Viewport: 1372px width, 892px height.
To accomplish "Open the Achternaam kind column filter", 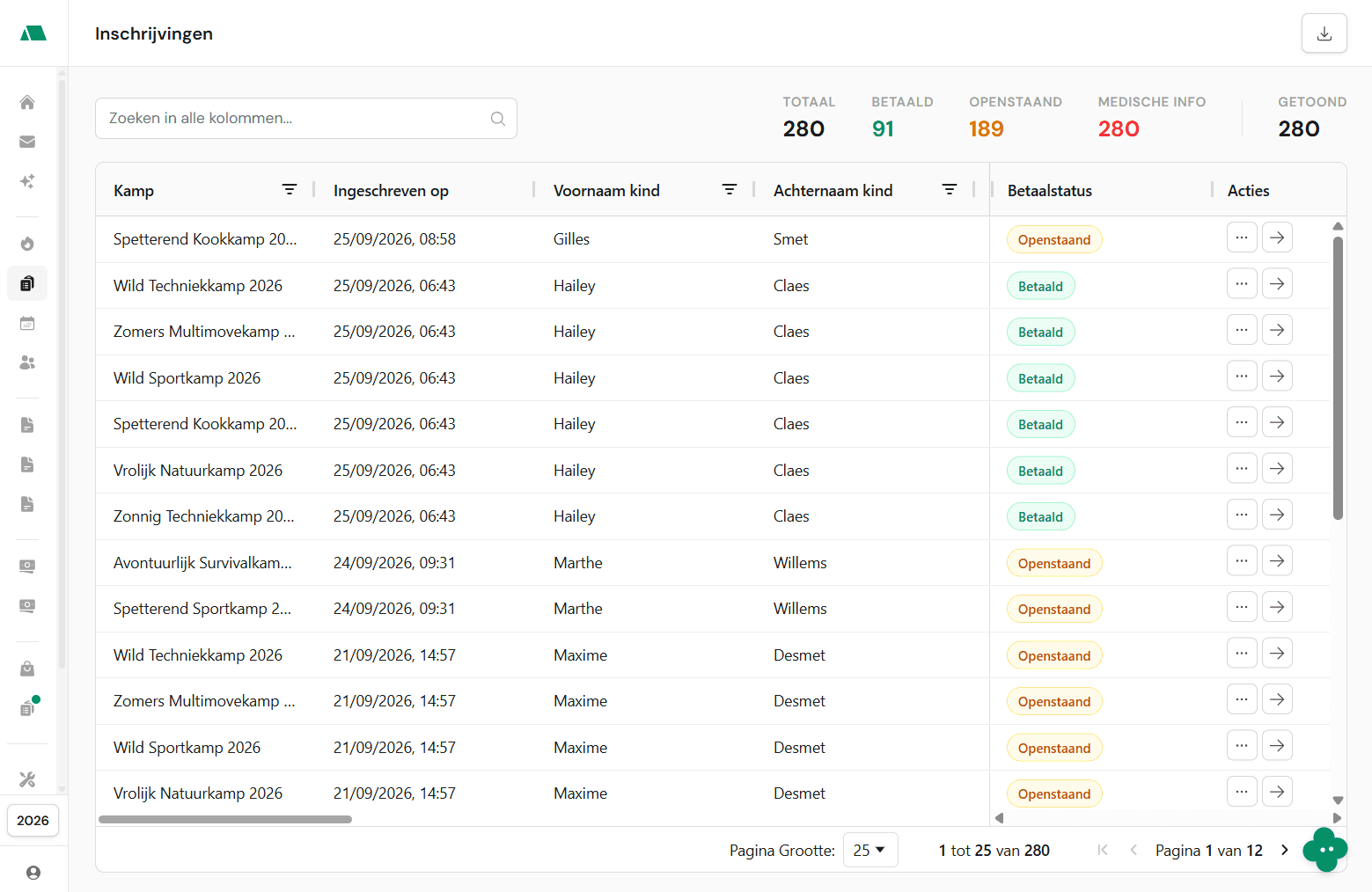I will pos(950,189).
